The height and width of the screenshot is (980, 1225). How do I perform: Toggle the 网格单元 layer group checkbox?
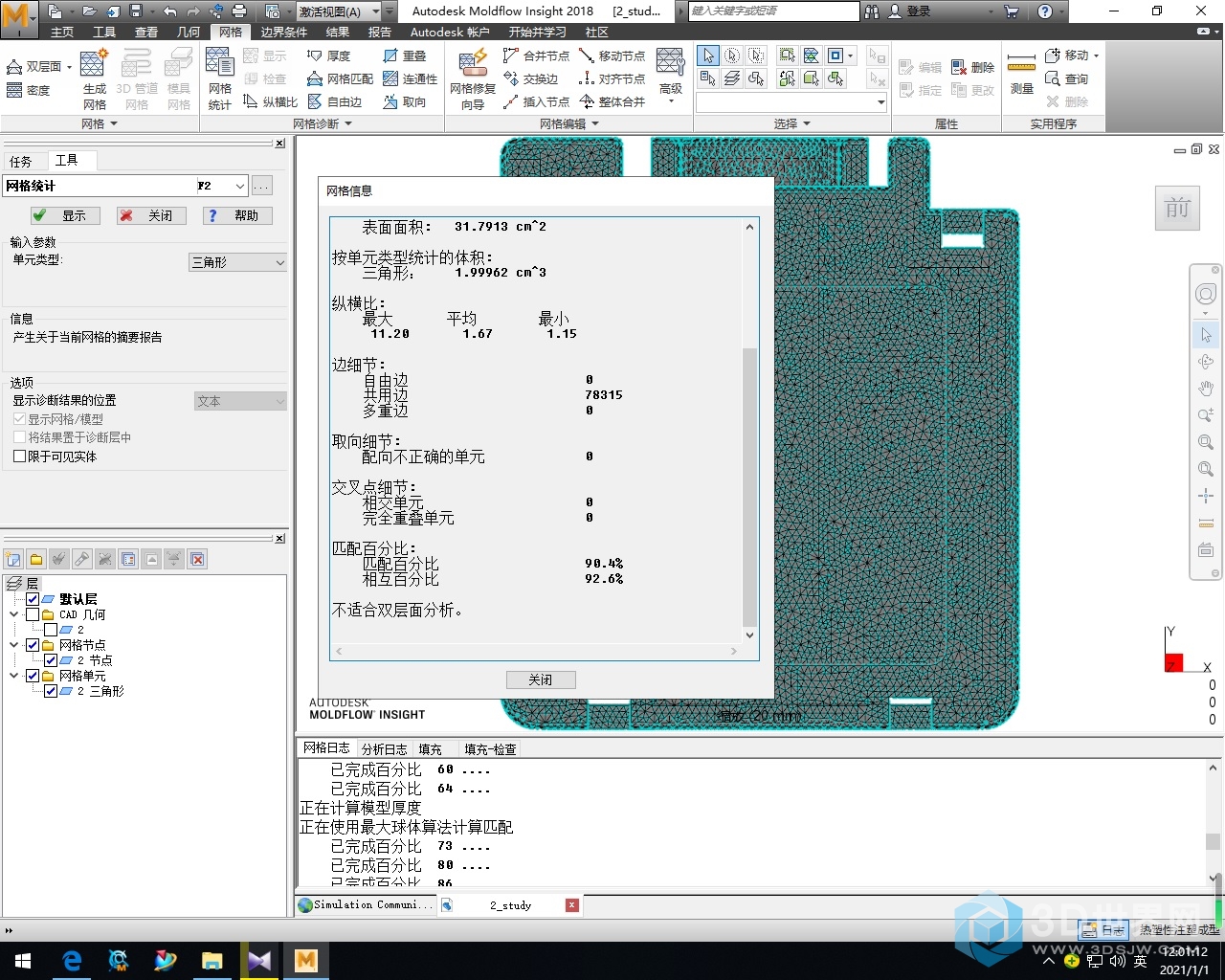point(33,676)
